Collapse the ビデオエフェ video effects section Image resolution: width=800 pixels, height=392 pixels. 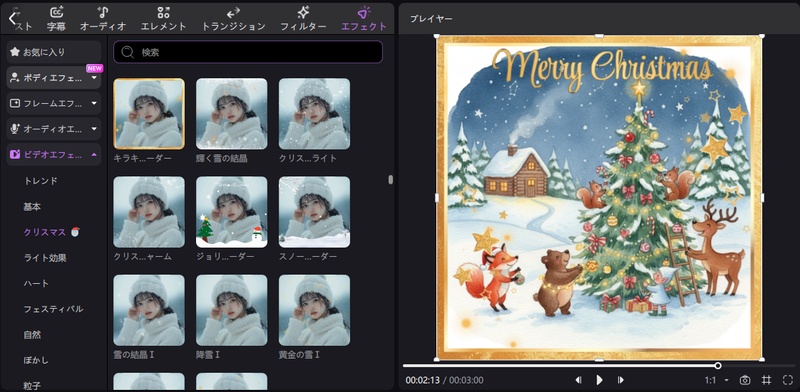94,155
